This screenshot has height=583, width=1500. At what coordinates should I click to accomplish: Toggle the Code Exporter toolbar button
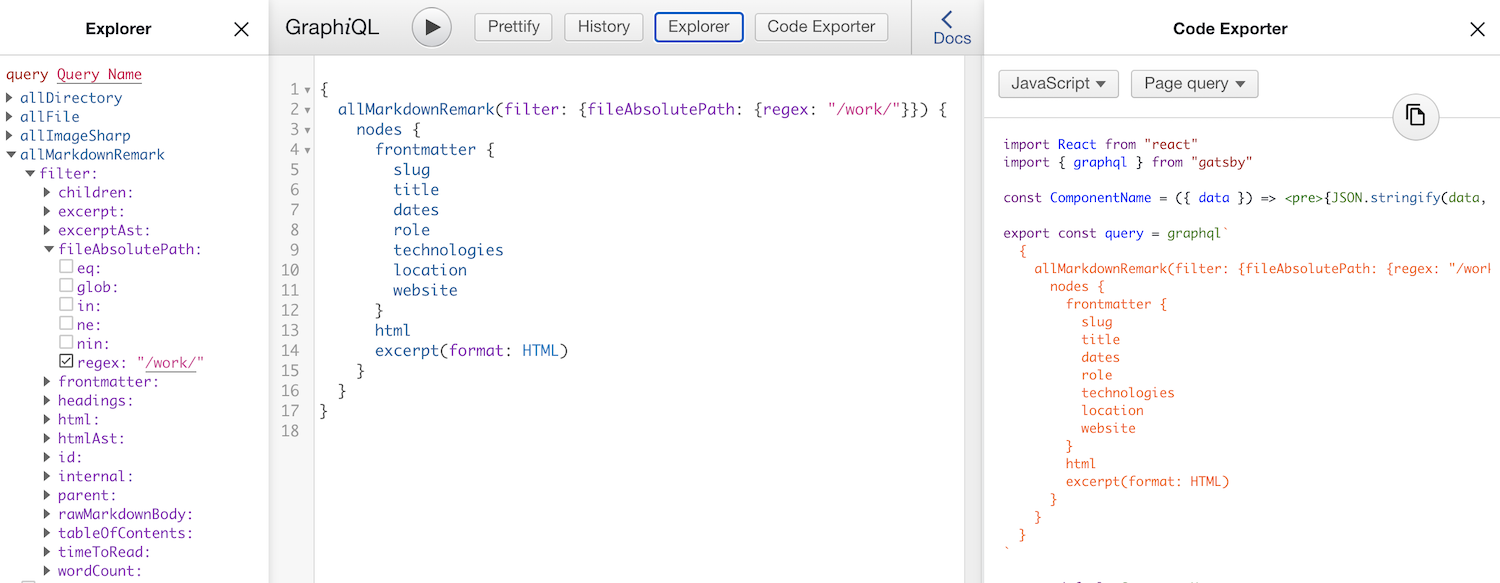click(x=821, y=27)
